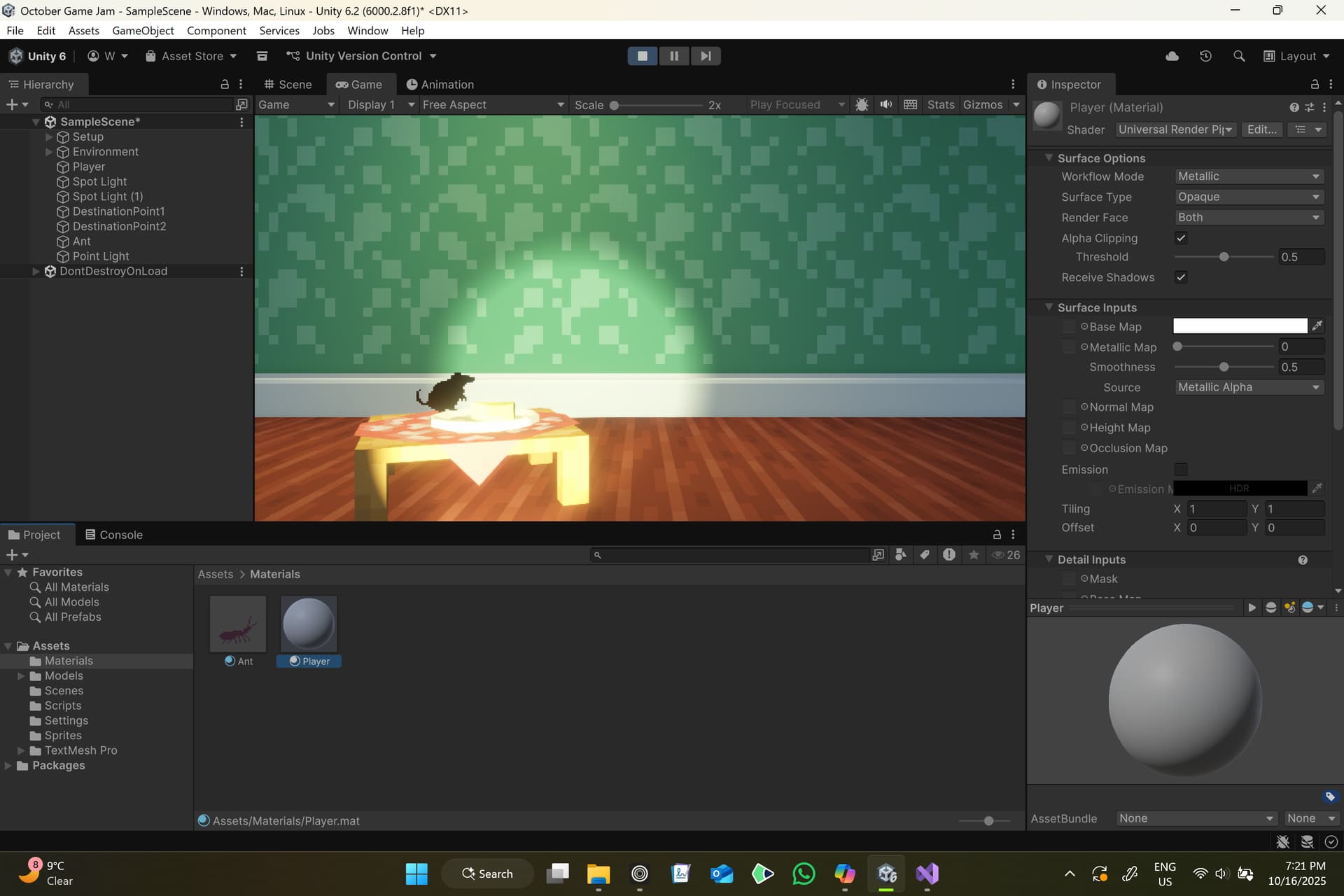Image resolution: width=1344 pixels, height=896 pixels.
Task: Expand the DontDestroyOnLoad item in Hierarchy
Action: click(x=36, y=271)
